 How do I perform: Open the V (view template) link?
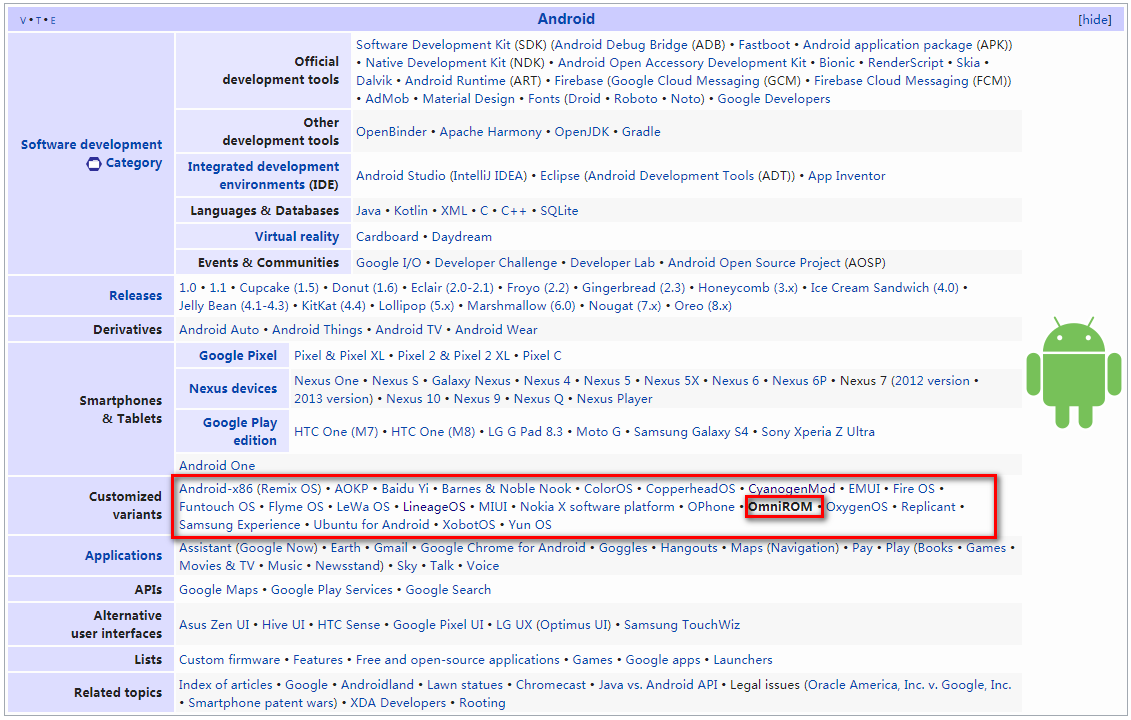(x=23, y=20)
